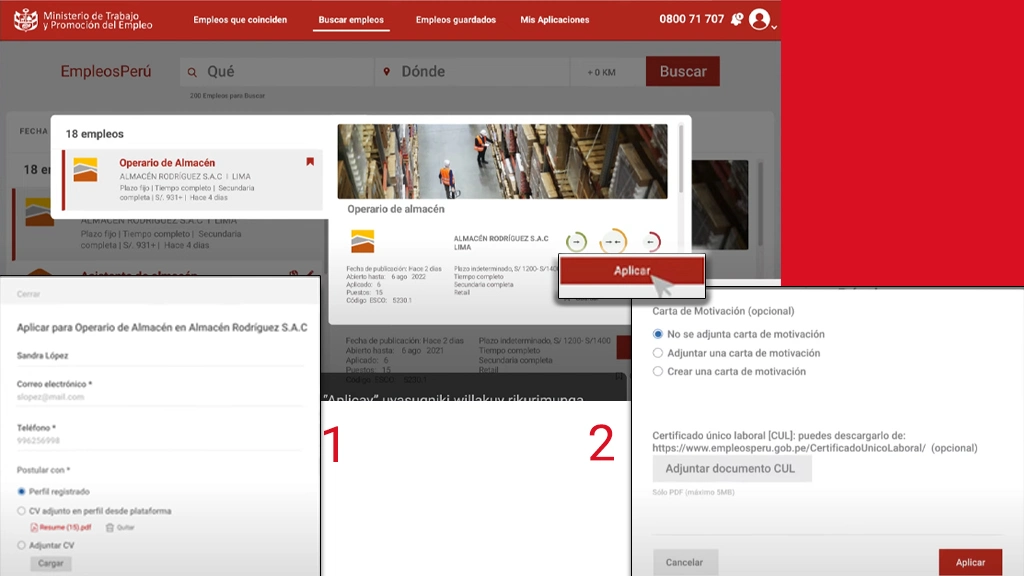Image resolution: width=1024 pixels, height=576 pixels.
Task: Click 'Carta de Motivación (opcional)' heading
Action: pos(723,311)
